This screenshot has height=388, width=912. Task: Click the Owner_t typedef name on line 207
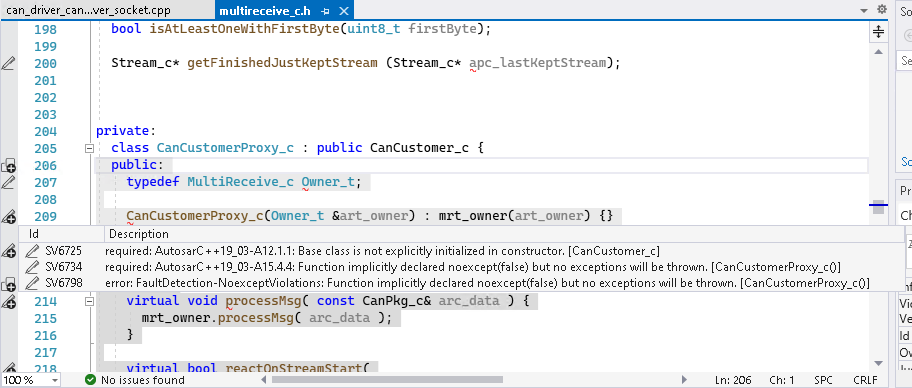pos(328,182)
